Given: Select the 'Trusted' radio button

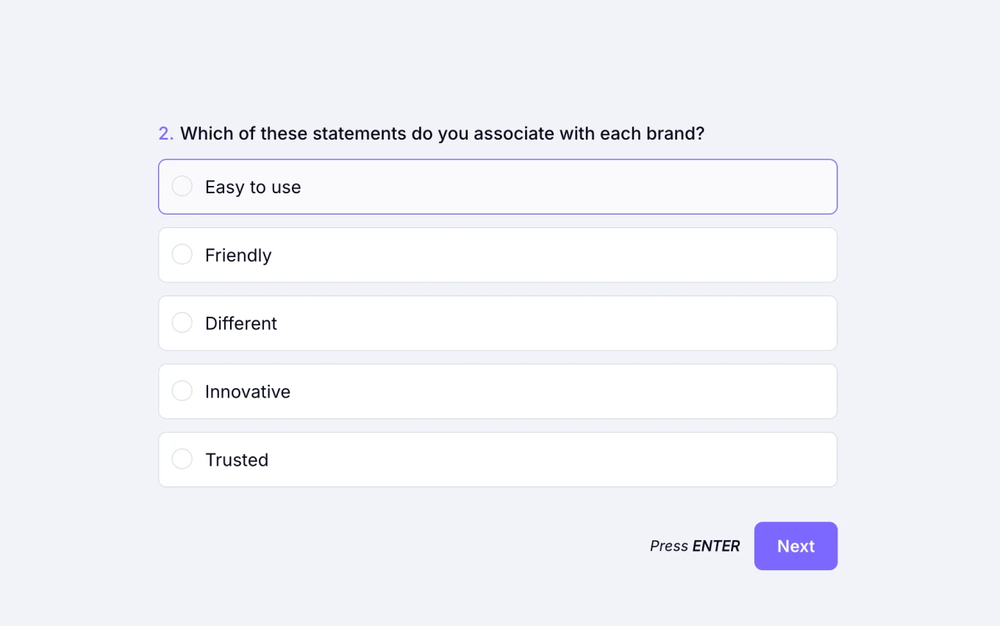Looking at the screenshot, I should (182, 458).
